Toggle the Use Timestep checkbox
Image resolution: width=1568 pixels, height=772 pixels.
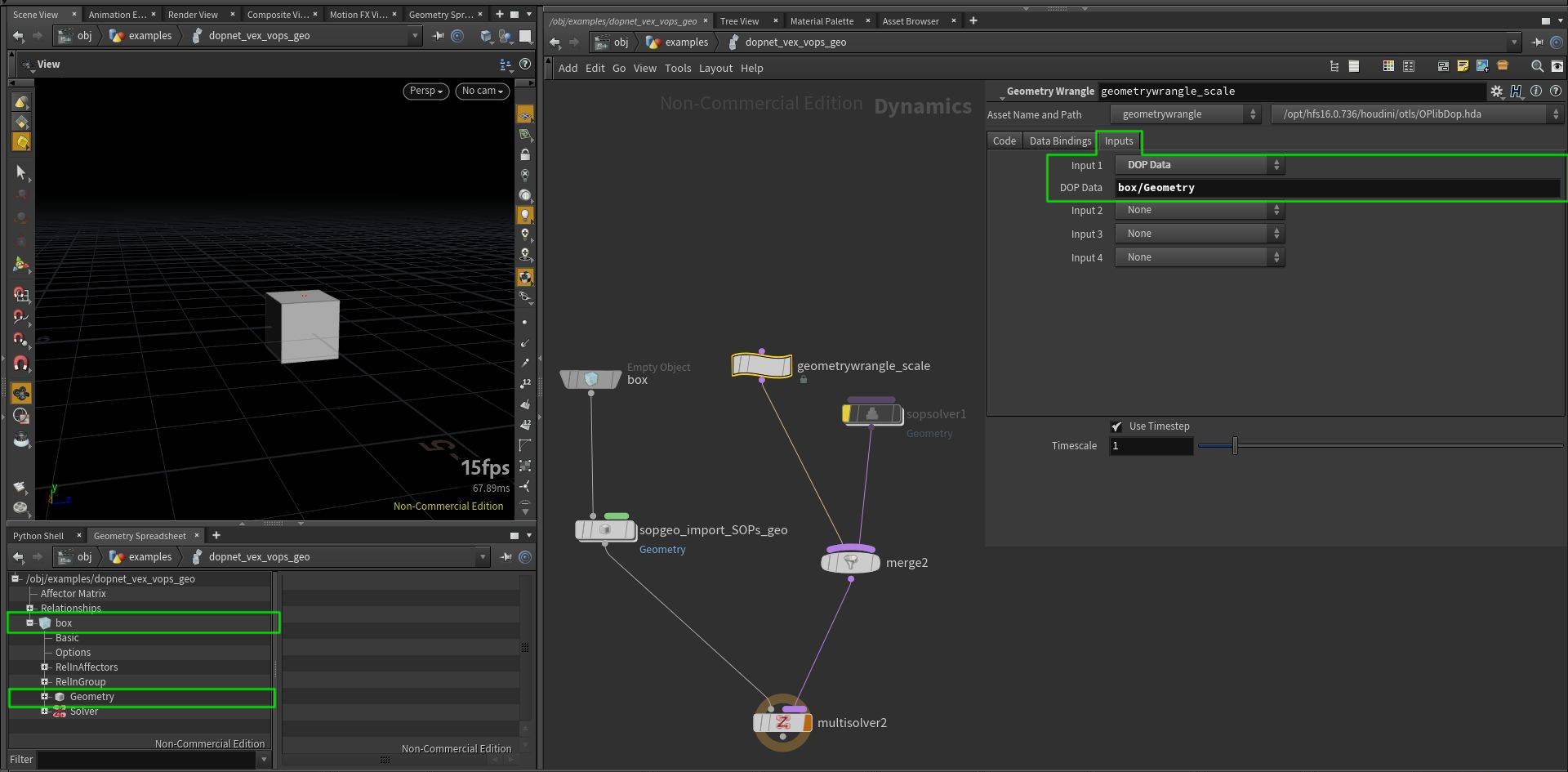click(x=1116, y=426)
